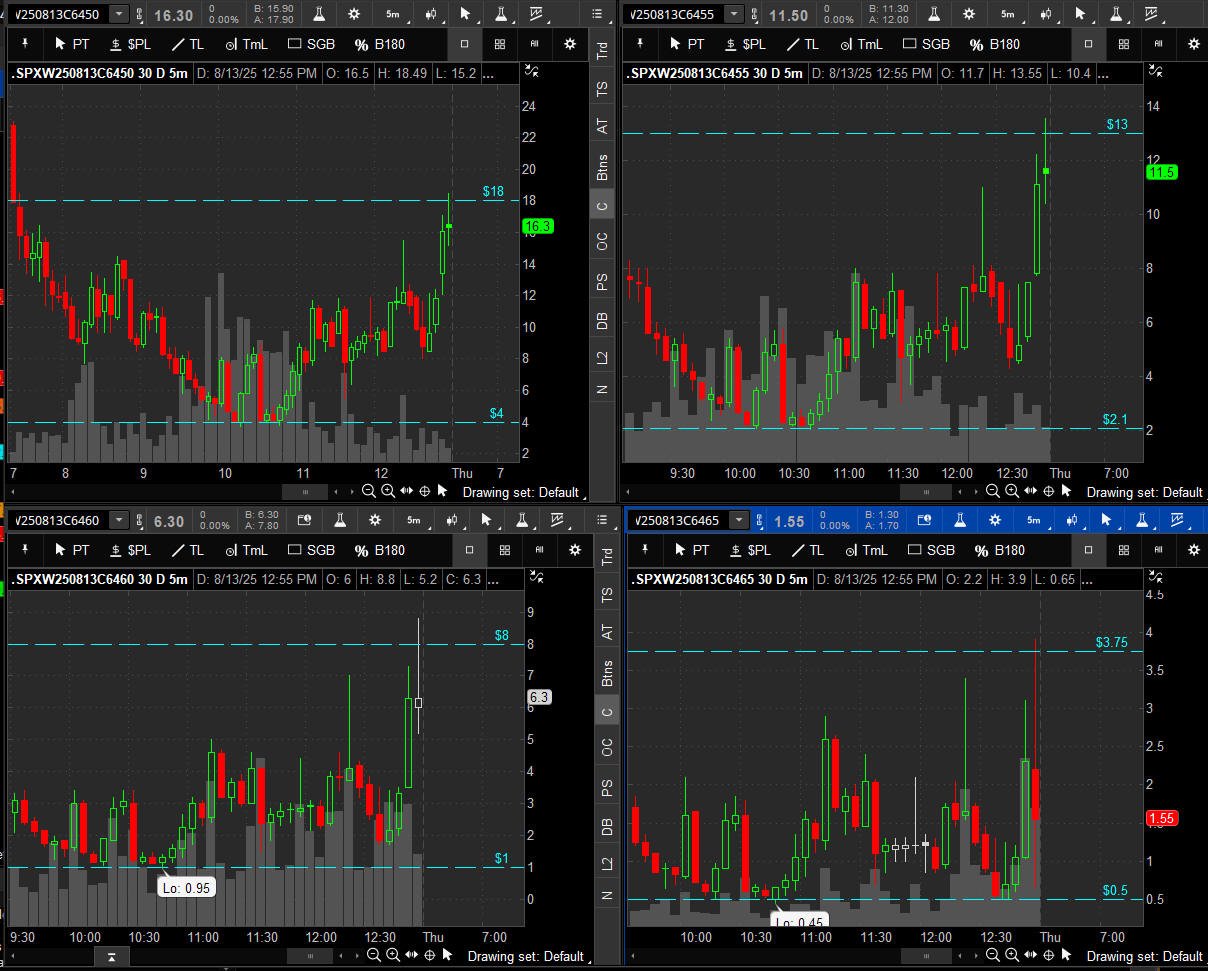This screenshot has height=971, width=1208.
Task: Open symbol dropdown next to 250813C6450
Action: pos(119,14)
